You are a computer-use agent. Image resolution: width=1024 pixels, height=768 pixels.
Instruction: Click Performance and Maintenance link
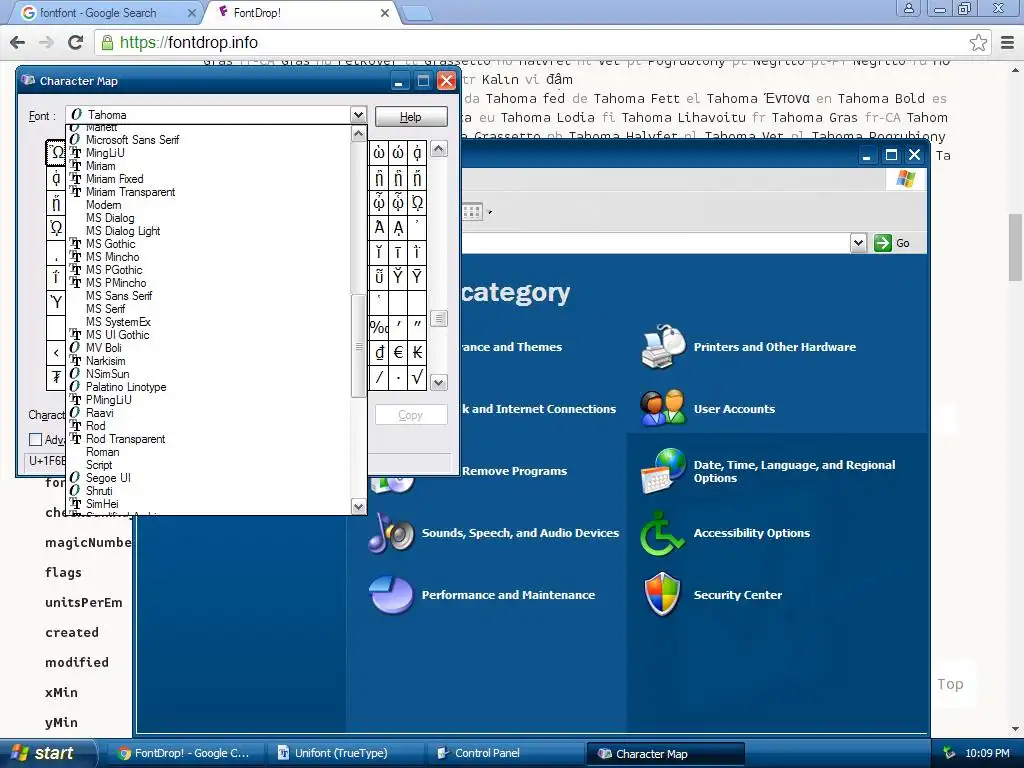click(508, 595)
